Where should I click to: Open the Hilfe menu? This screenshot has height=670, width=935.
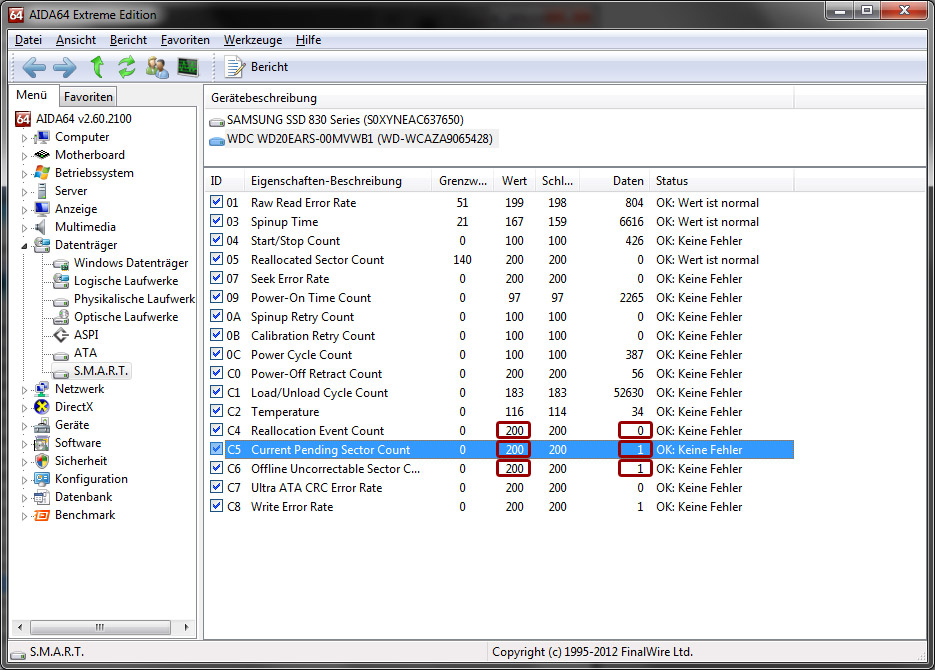(308, 40)
